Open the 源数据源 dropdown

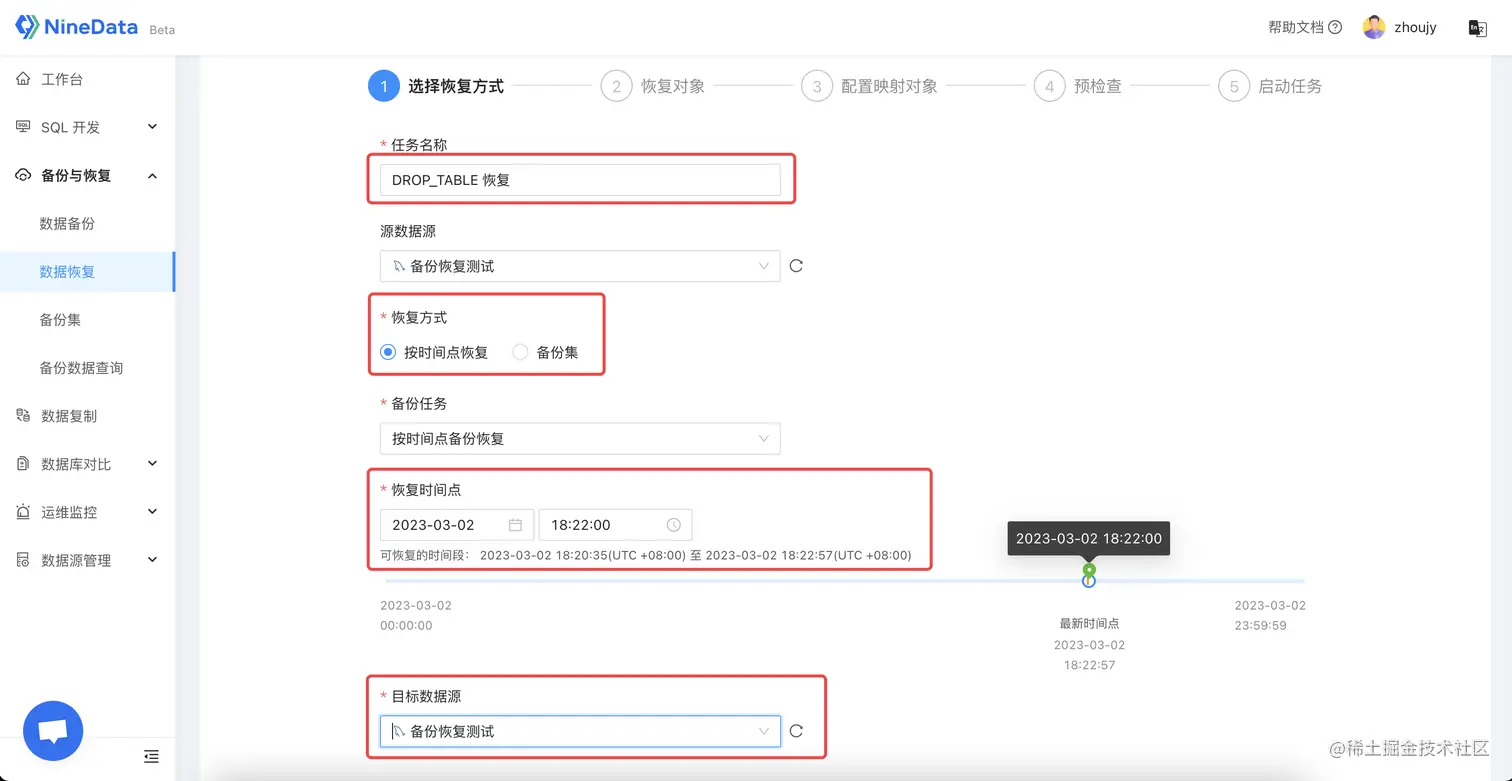click(580, 266)
